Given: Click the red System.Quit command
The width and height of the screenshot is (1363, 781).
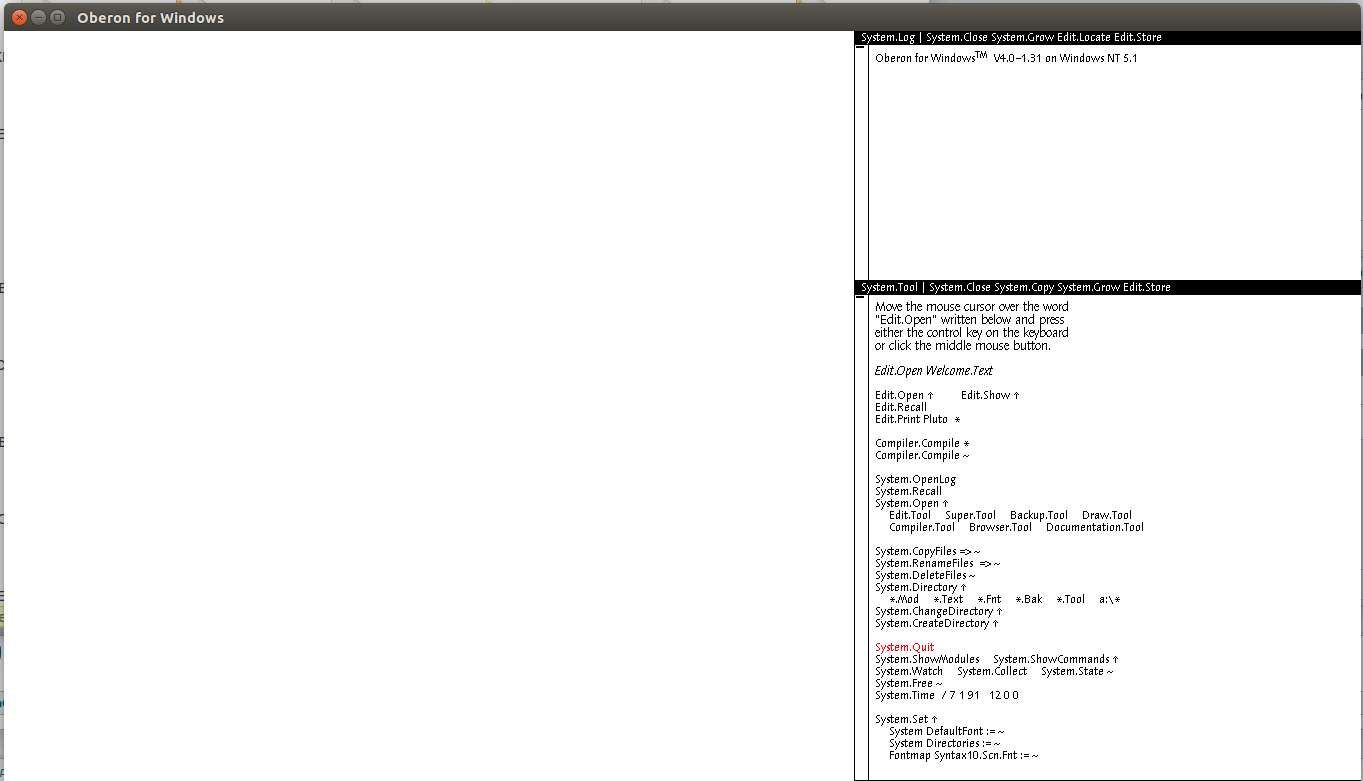Looking at the screenshot, I should pos(904,648).
